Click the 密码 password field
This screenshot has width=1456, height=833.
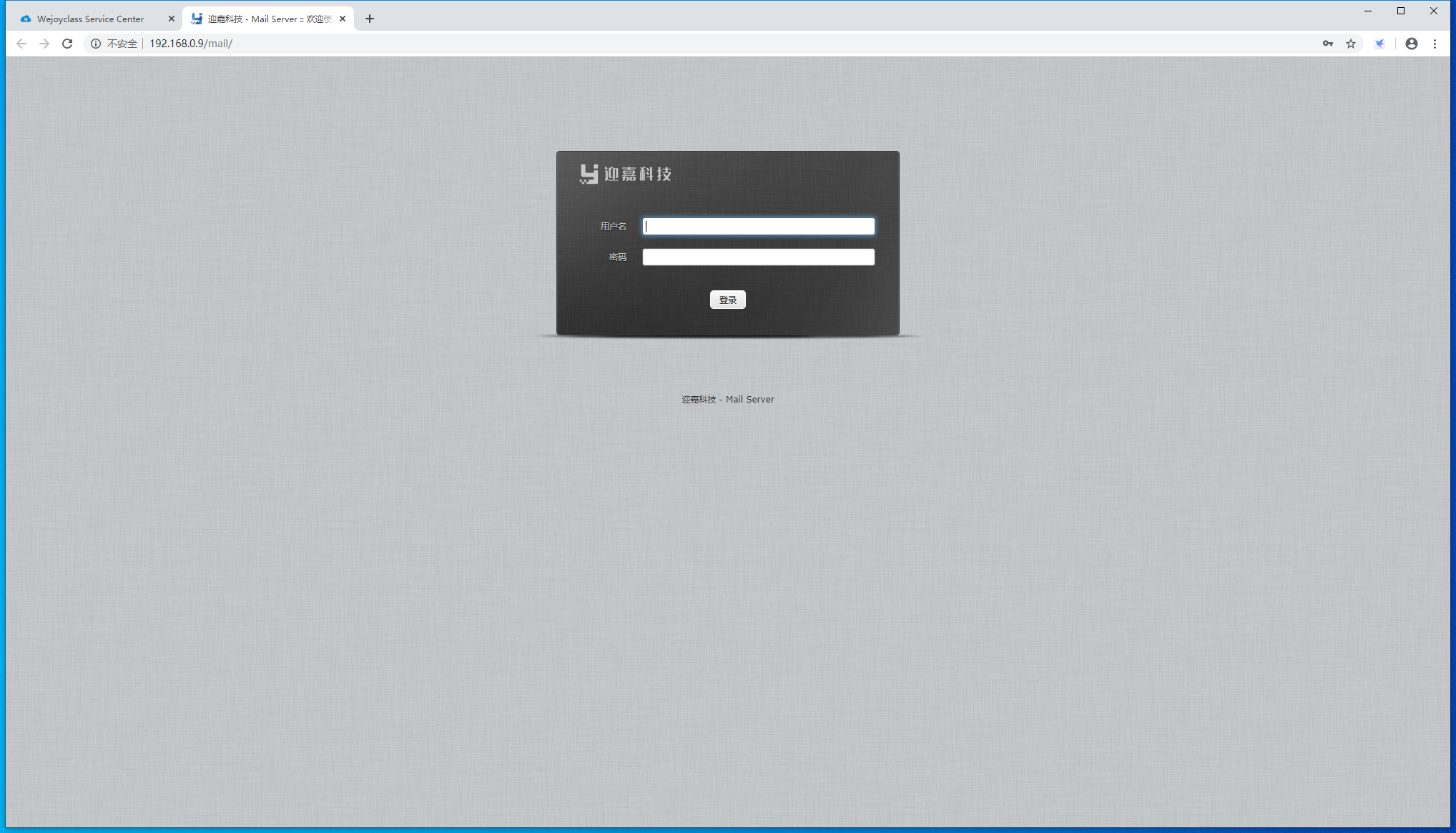[758, 257]
